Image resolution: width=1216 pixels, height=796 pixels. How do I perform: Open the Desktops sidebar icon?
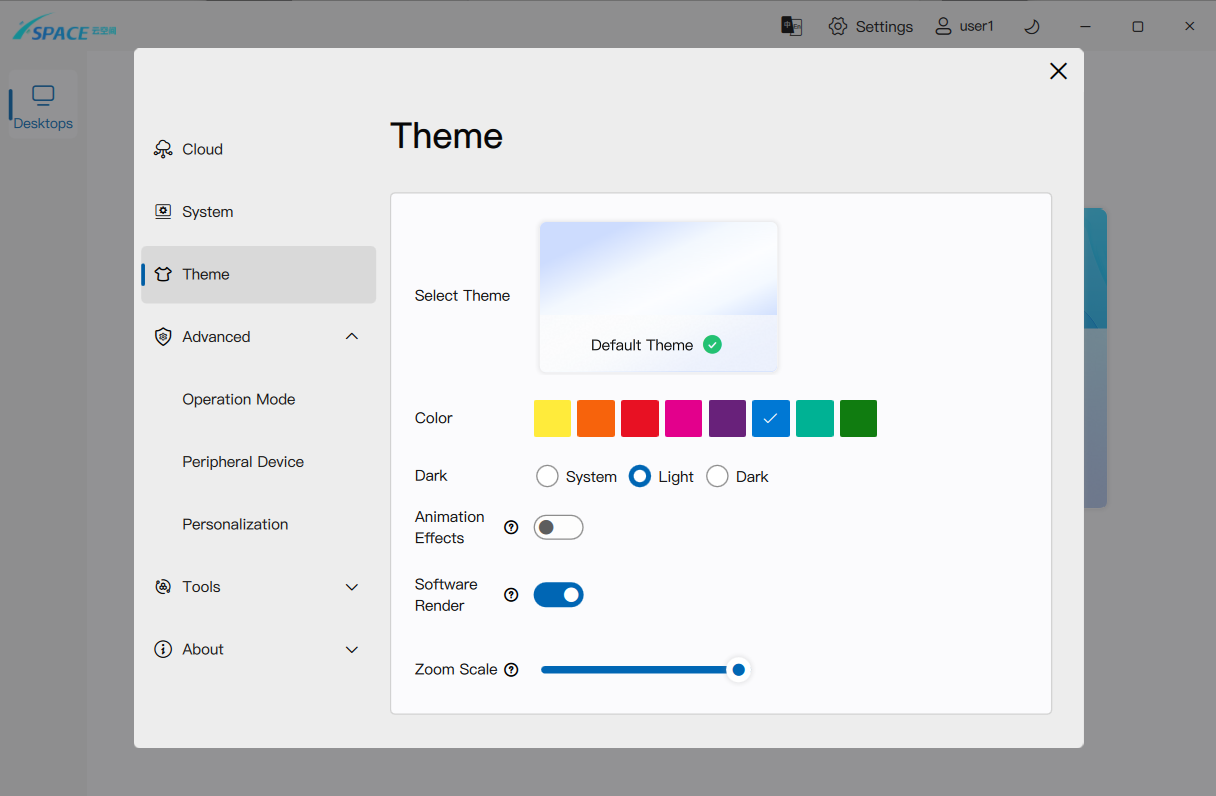tap(43, 106)
